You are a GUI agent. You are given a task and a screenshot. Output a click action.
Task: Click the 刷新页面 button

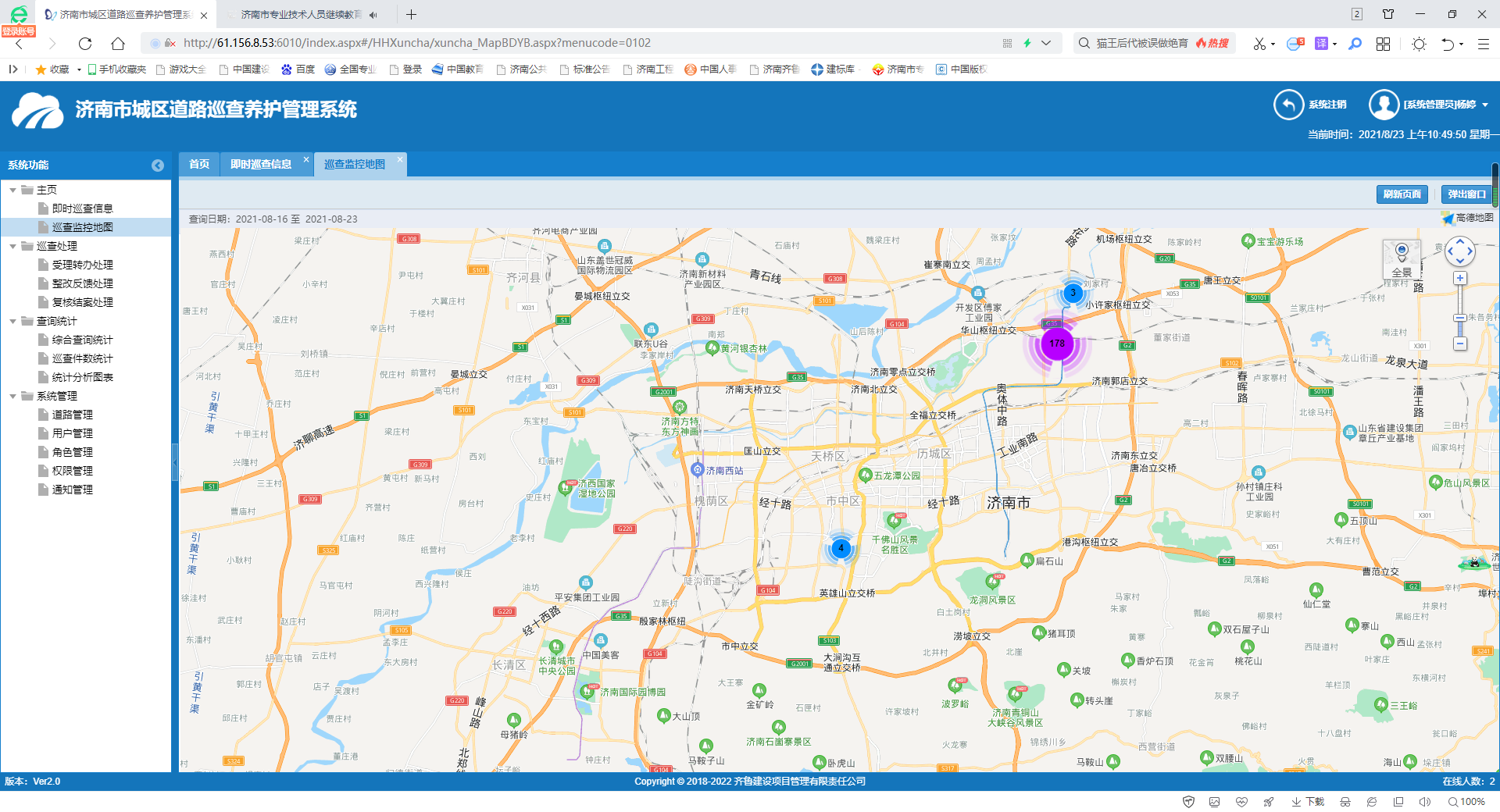tap(1402, 194)
